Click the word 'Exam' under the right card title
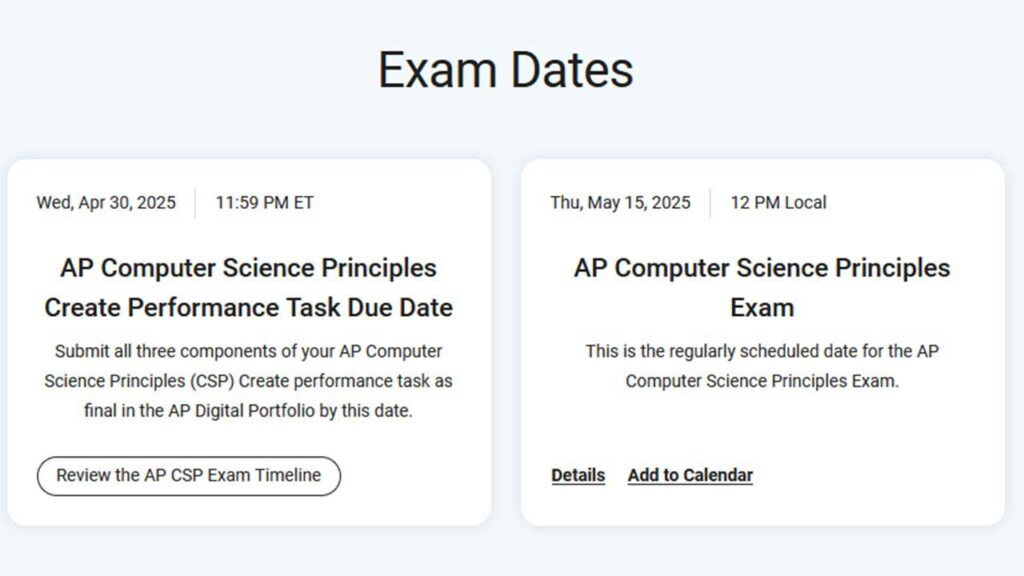Image resolution: width=1024 pixels, height=576 pixels. [x=762, y=307]
